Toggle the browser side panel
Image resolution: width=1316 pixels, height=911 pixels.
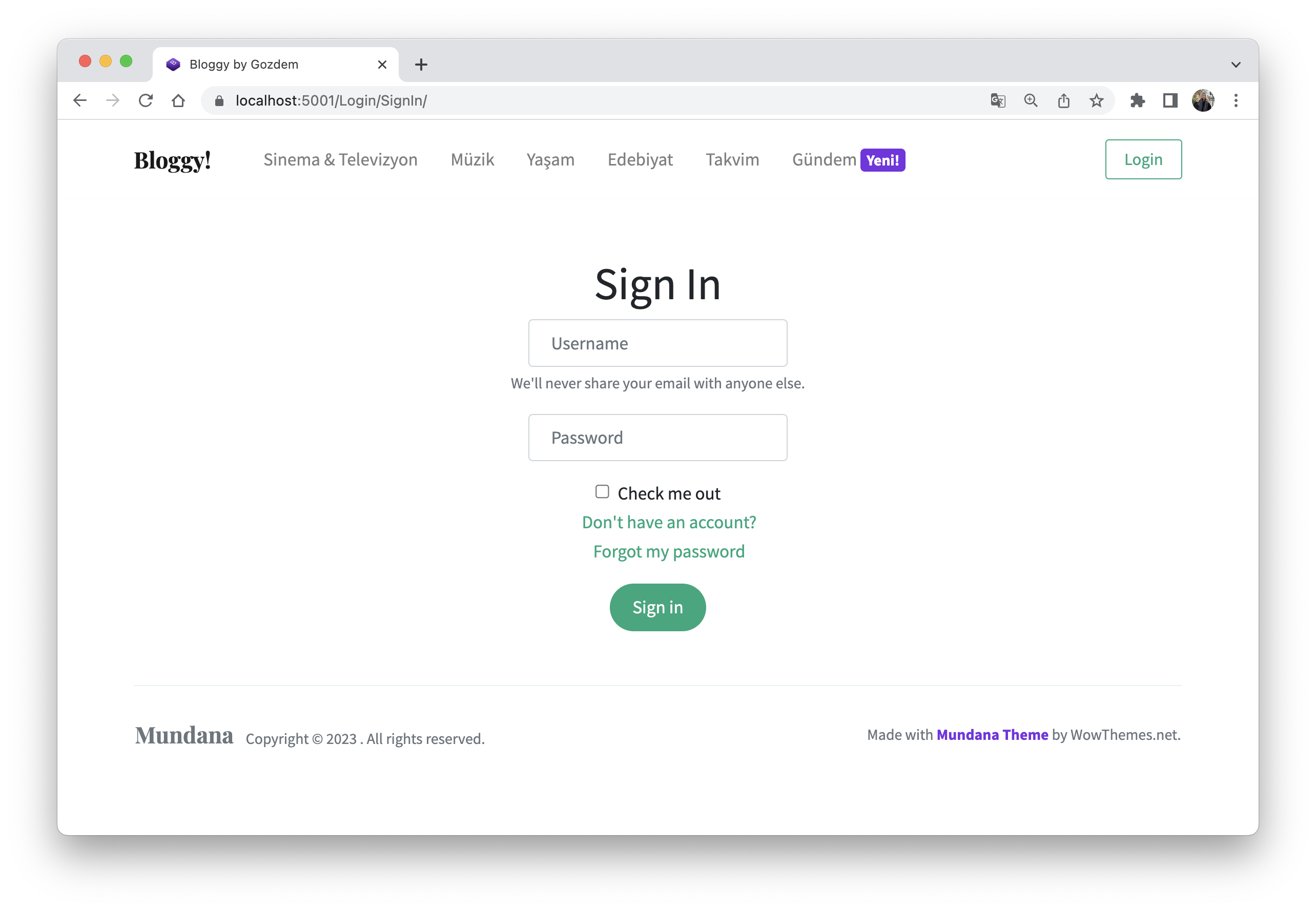[x=1170, y=100]
